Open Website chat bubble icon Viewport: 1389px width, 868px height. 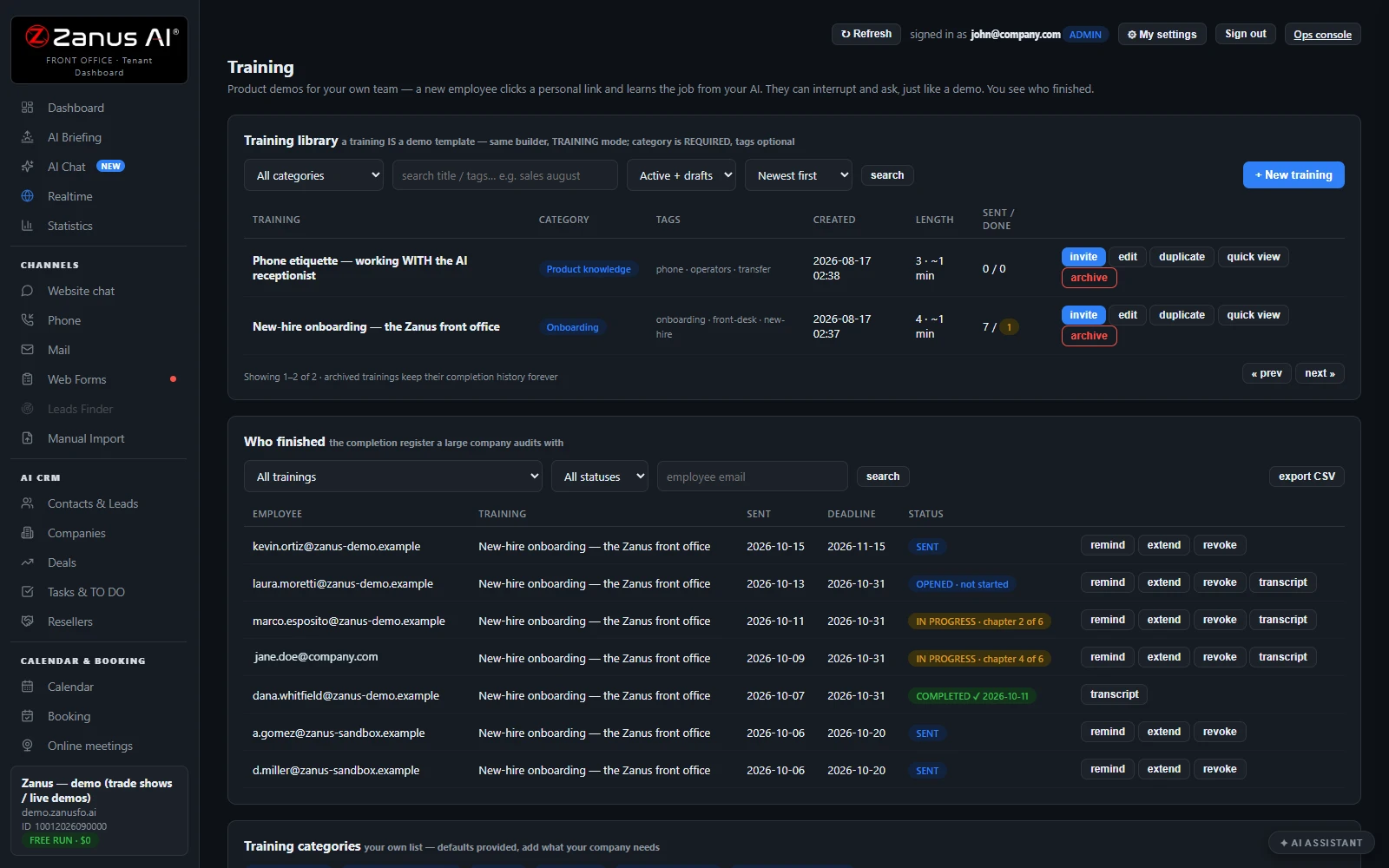tap(27, 291)
